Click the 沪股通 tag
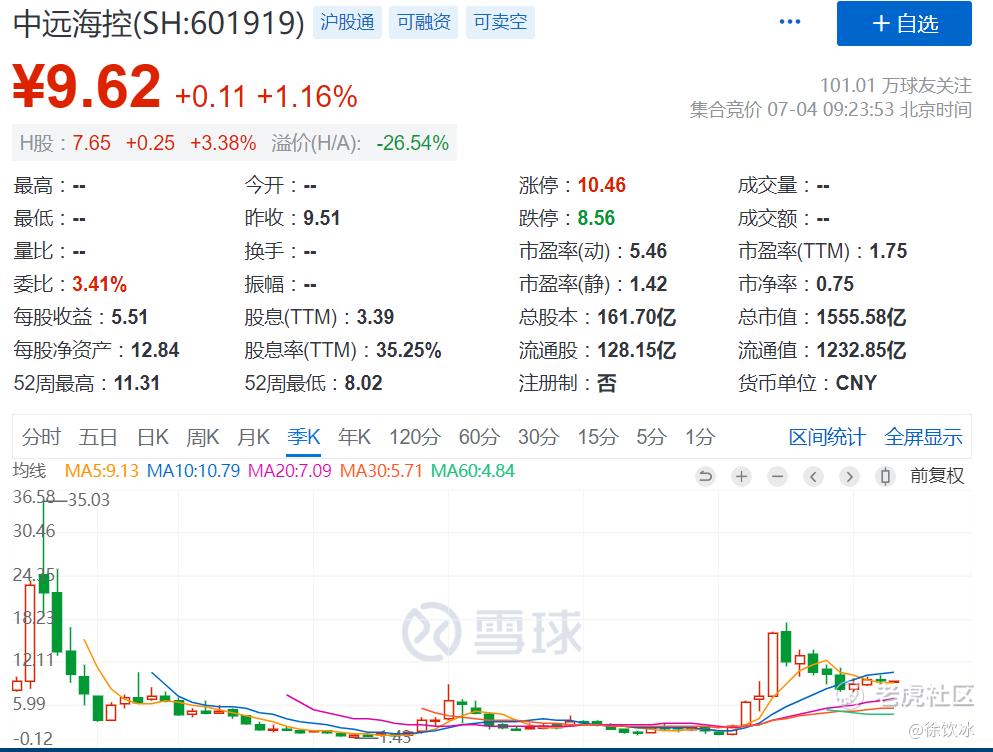The width and height of the screenshot is (993, 752). [x=347, y=22]
